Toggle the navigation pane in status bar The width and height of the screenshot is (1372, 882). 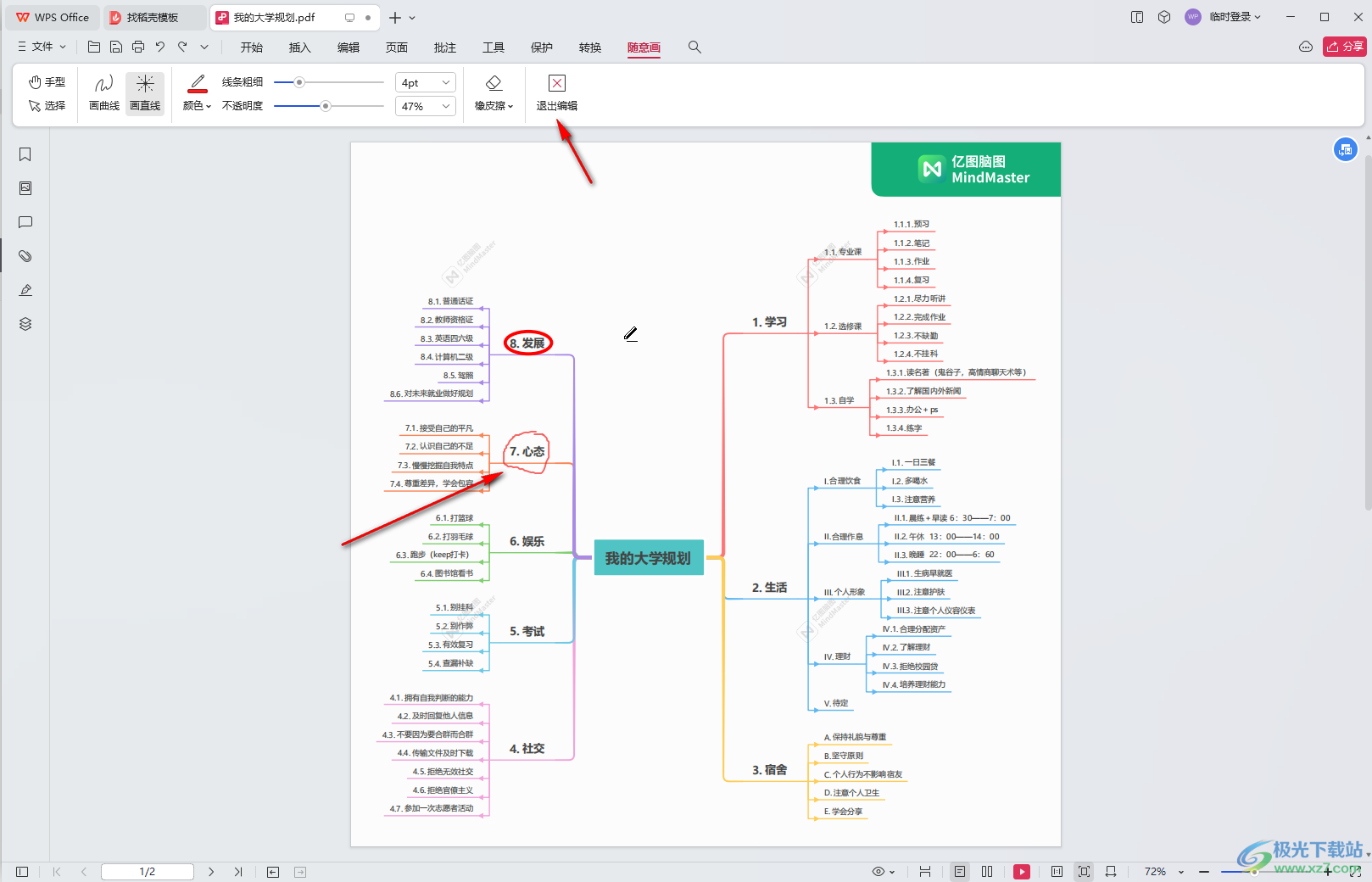pos(22,872)
